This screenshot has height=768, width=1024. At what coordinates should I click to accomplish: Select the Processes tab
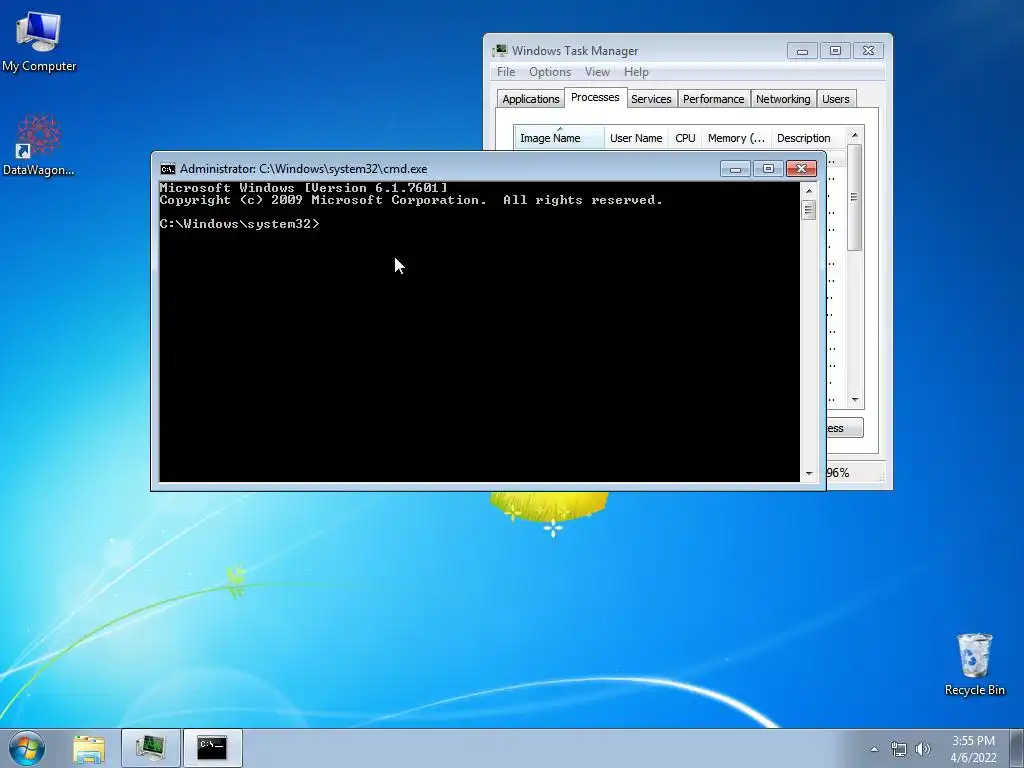click(x=595, y=97)
